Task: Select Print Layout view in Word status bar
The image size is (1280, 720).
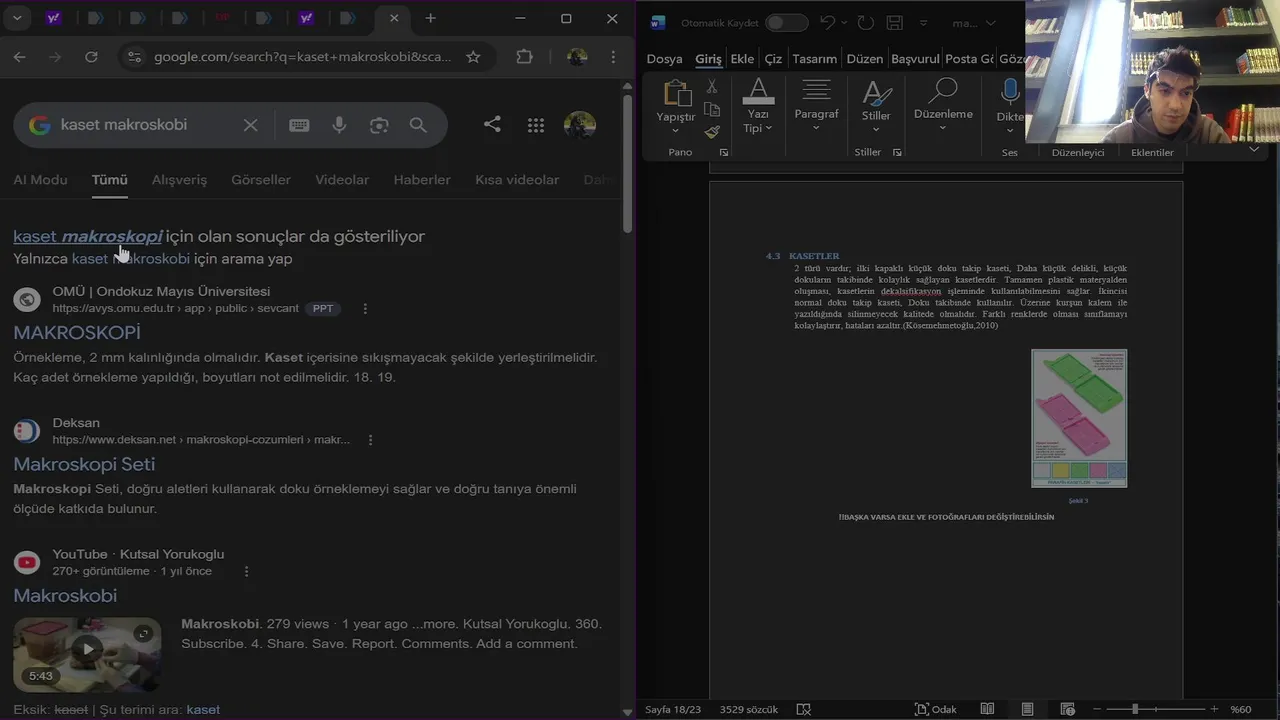Action: (x=1027, y=709)
